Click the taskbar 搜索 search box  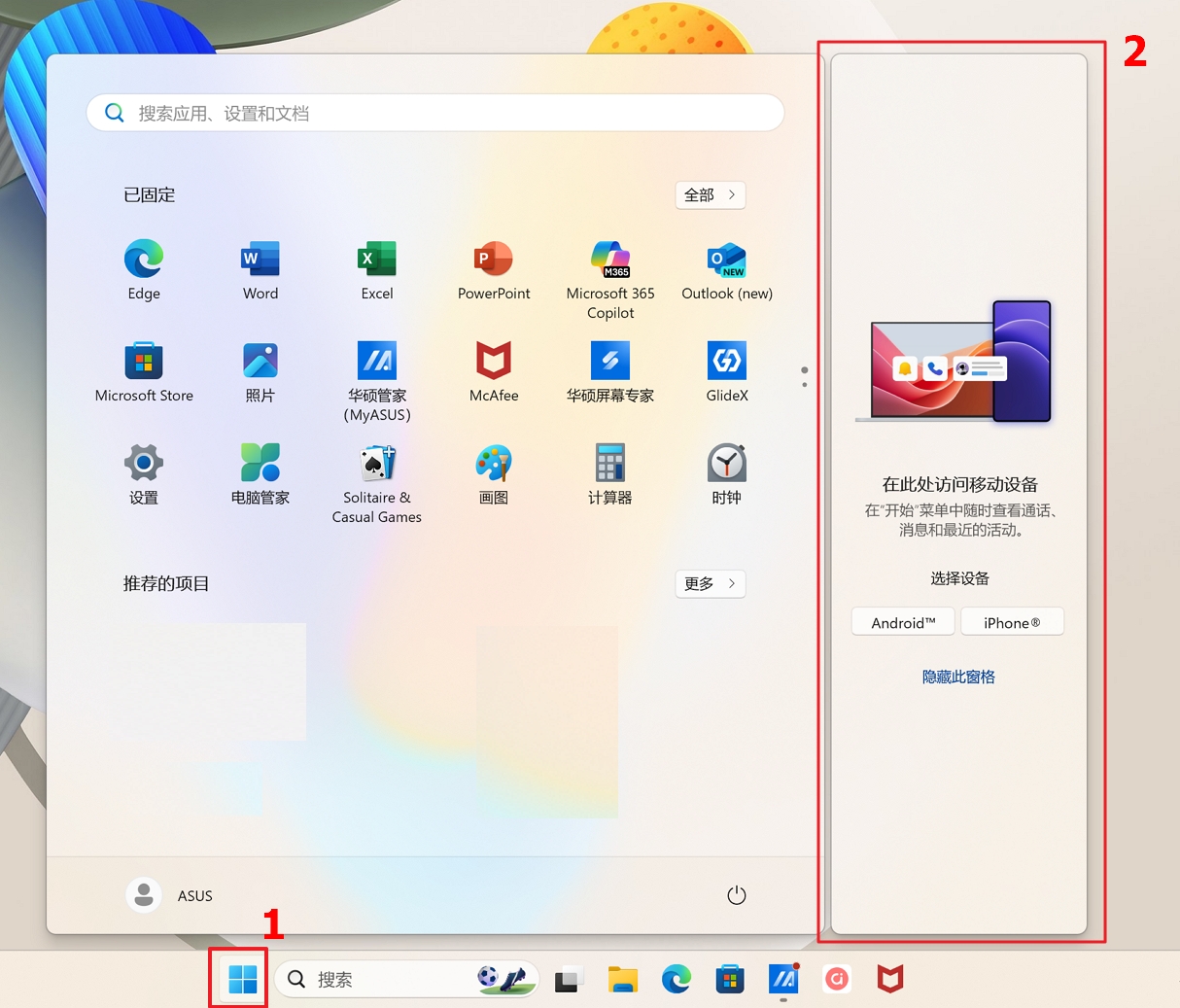pos(406,980)
